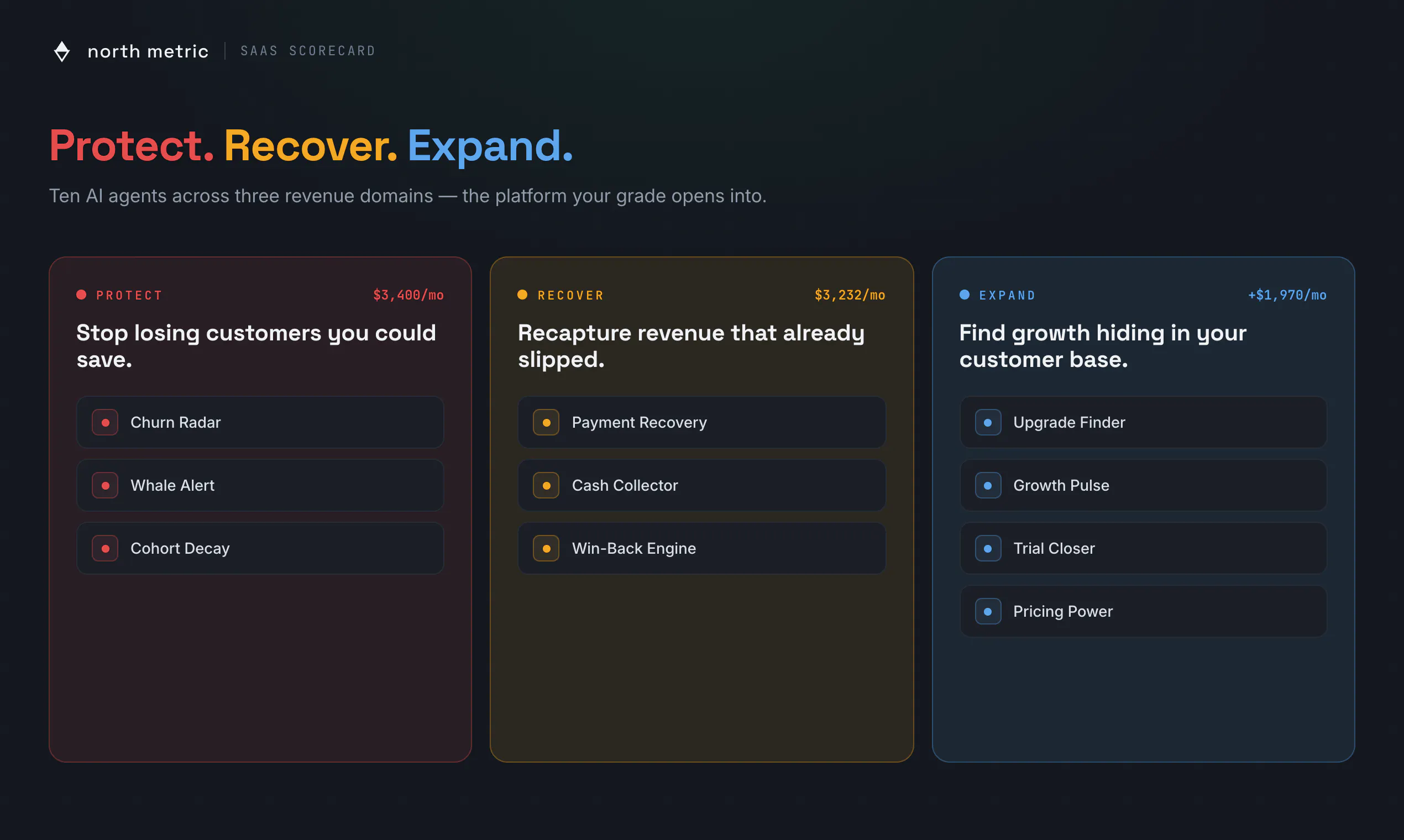Click the north metric brand name
Screen dimensions: 1404x840
(x=148, y=51)
